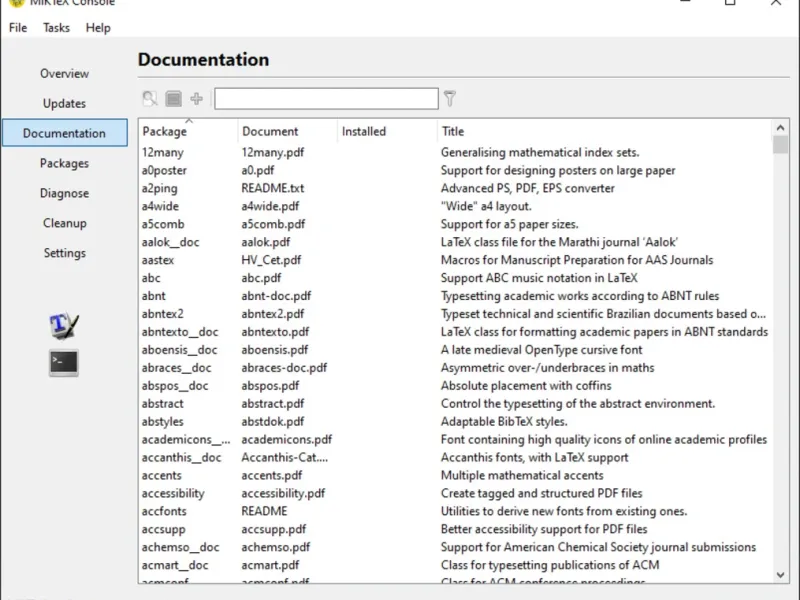Image resolution: width=800 pixels, height=600 pixels.
Task: Click title 'Absolute placement with coffins'
Action: coord(526,386)
